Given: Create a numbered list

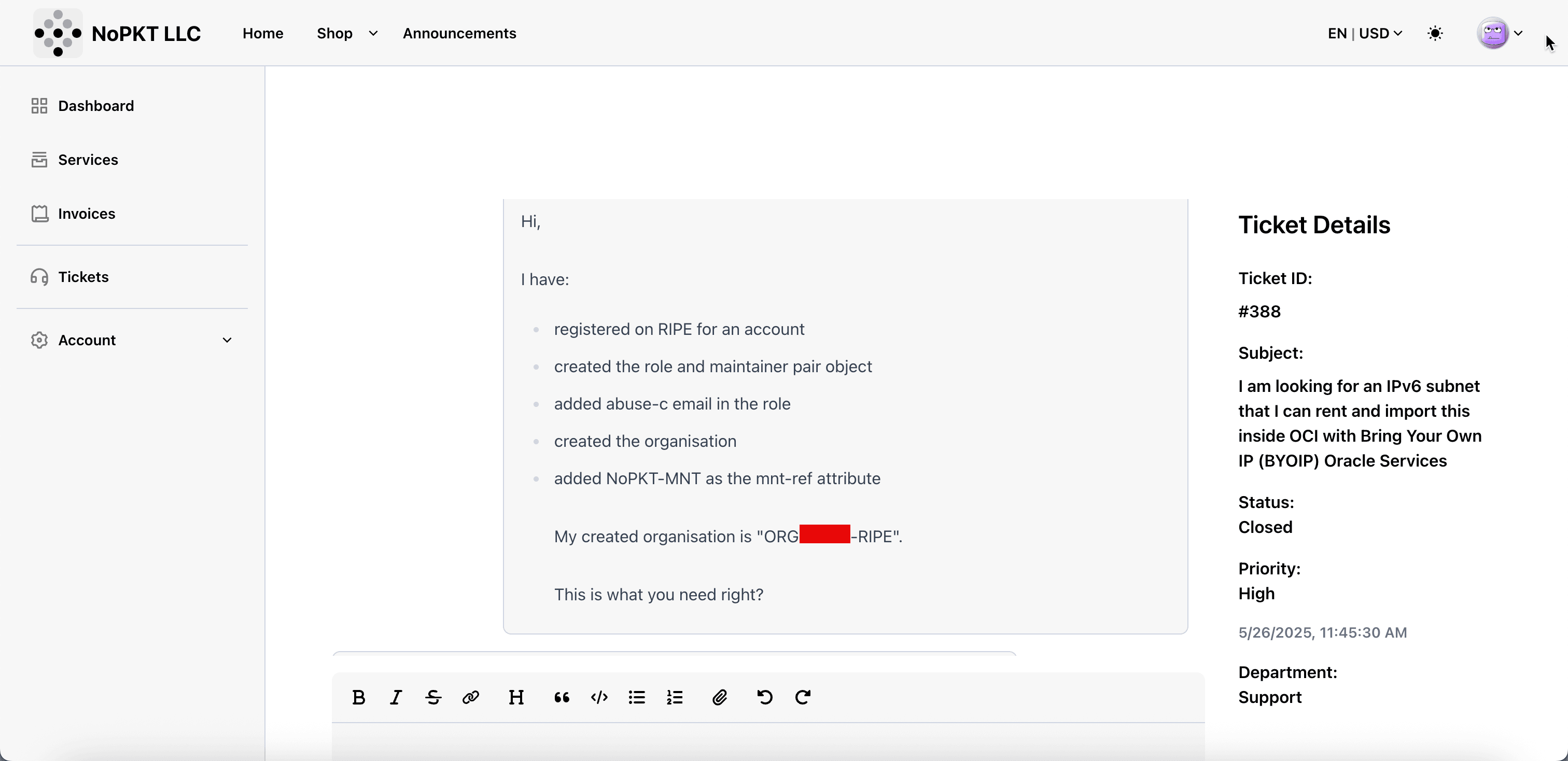Looking at the screenshot, I should (x=675, y=697).
